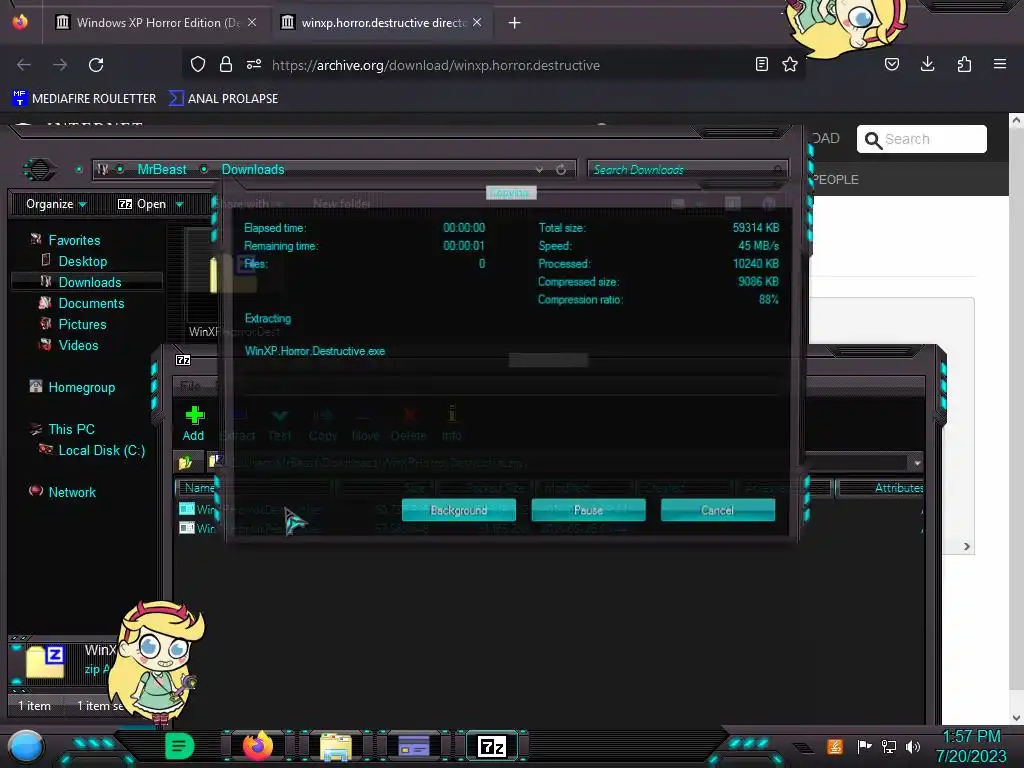The height and width of the screenshot is (768, 1024).
Task: Open Documents in the navigation pane
Action: [91, 303]
